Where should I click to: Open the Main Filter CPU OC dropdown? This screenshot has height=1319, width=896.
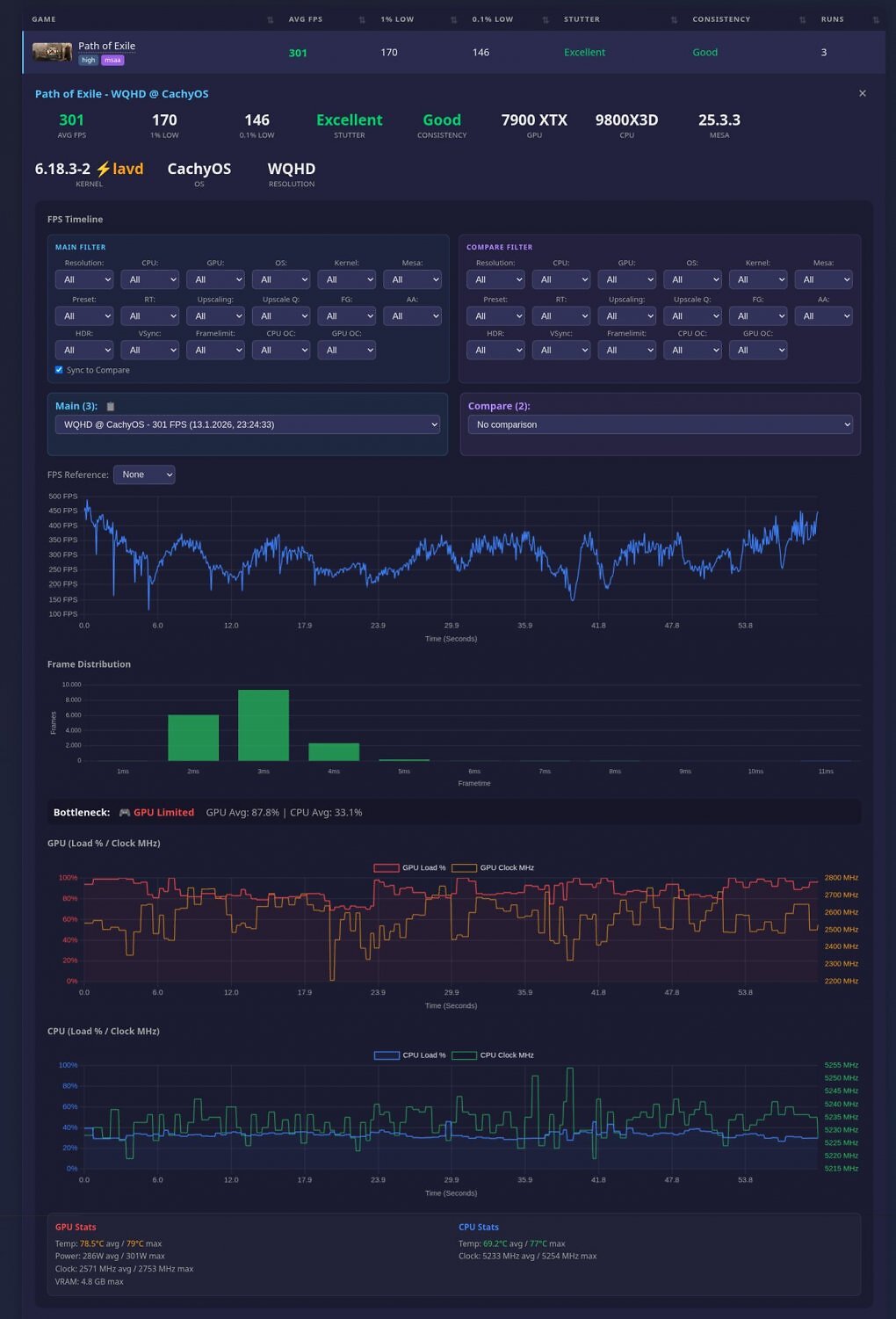tap(281, 350)
